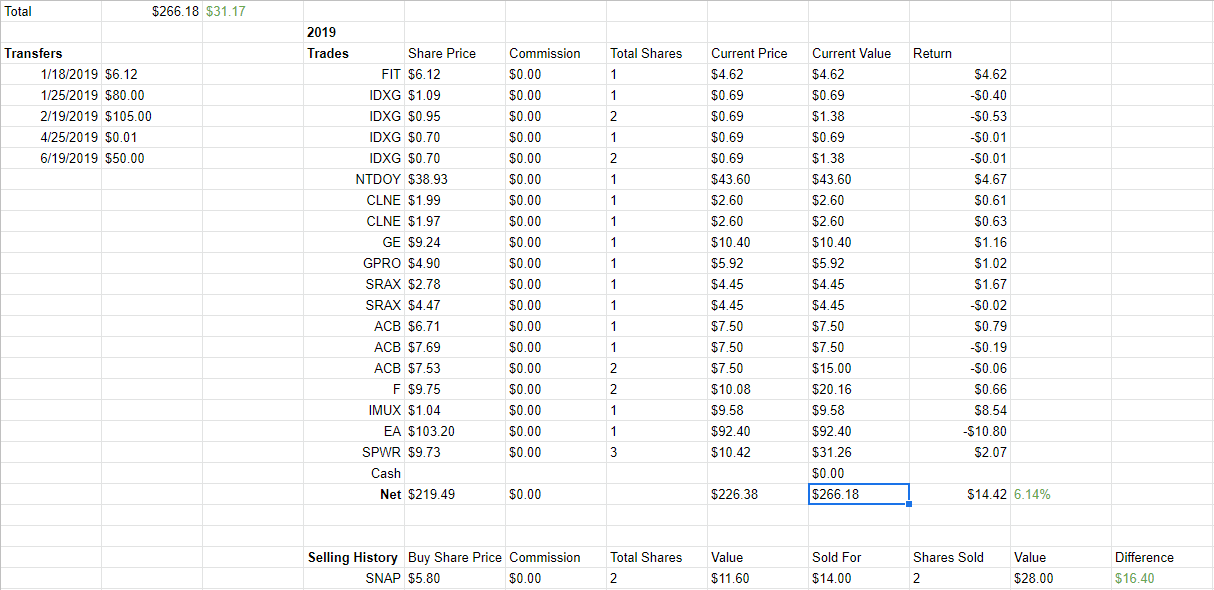The image size is (1214, 590).
Task: Select the GPRO ticker cell
Action: (x=381, y=263)
